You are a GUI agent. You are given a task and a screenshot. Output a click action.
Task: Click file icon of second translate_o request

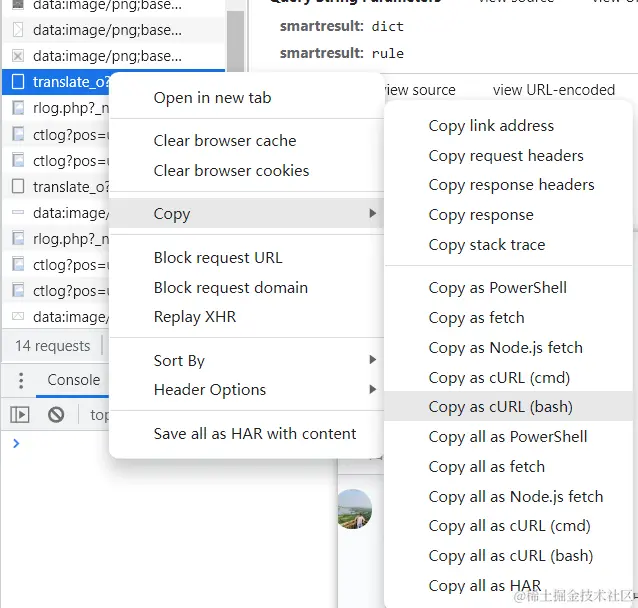[18, 186]
